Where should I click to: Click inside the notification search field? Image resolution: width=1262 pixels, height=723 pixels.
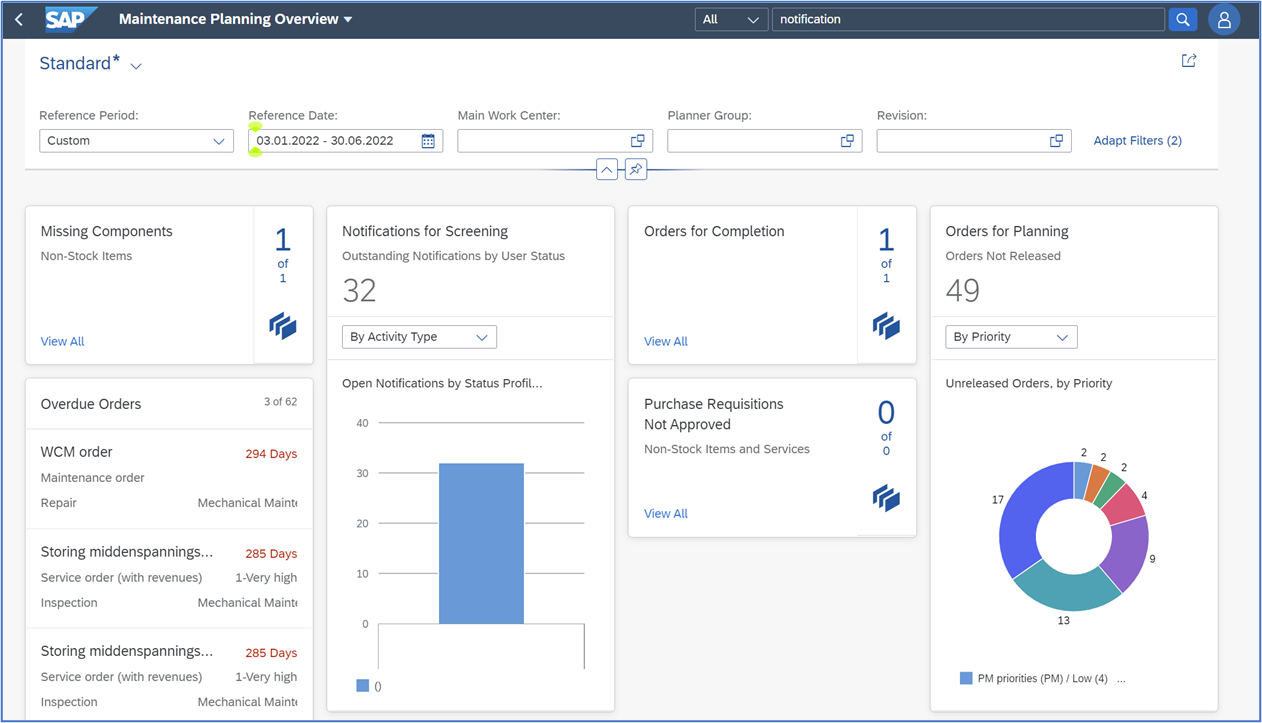(x=968, y=19)
